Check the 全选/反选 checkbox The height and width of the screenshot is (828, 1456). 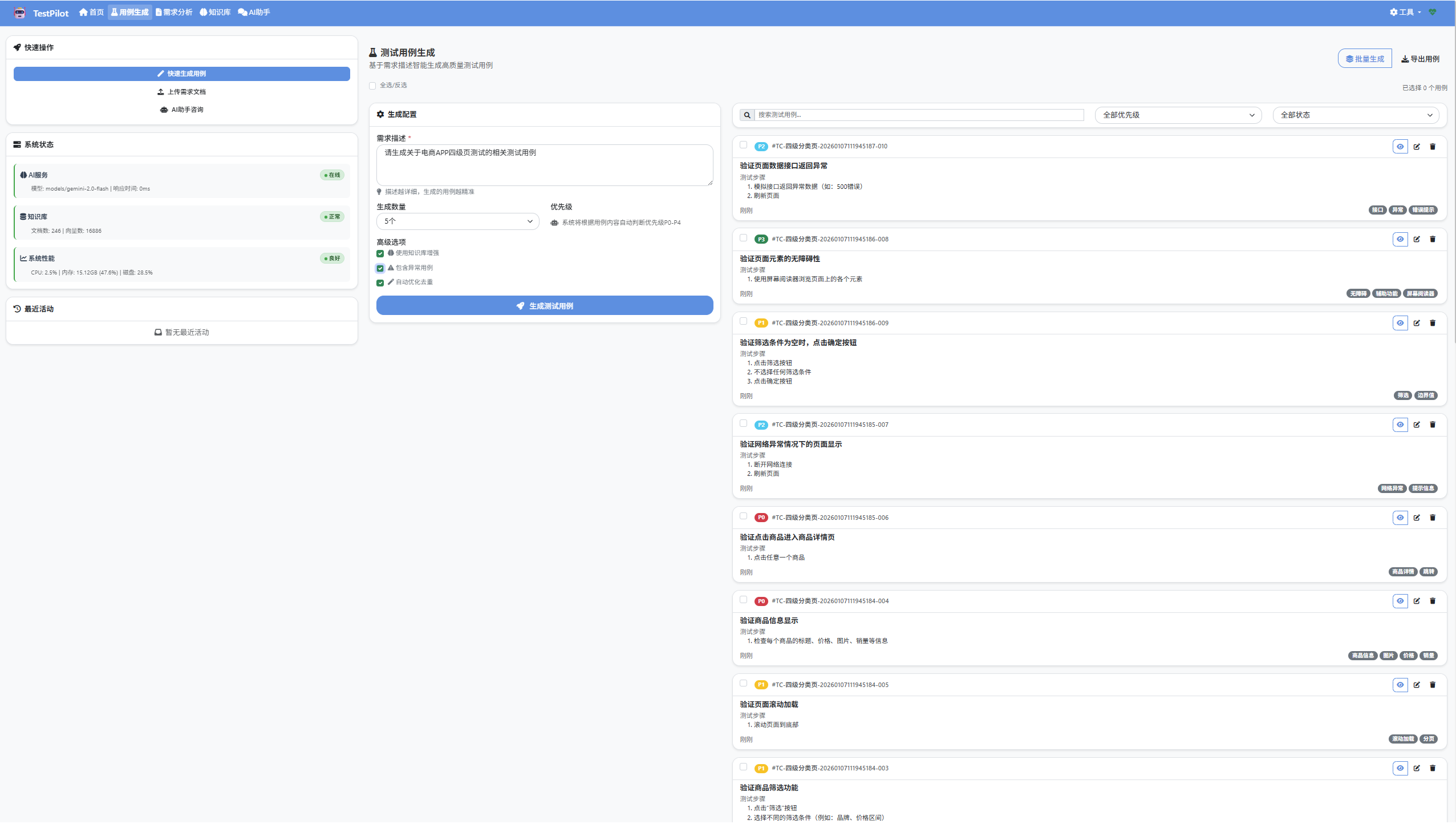pos(372,86)
